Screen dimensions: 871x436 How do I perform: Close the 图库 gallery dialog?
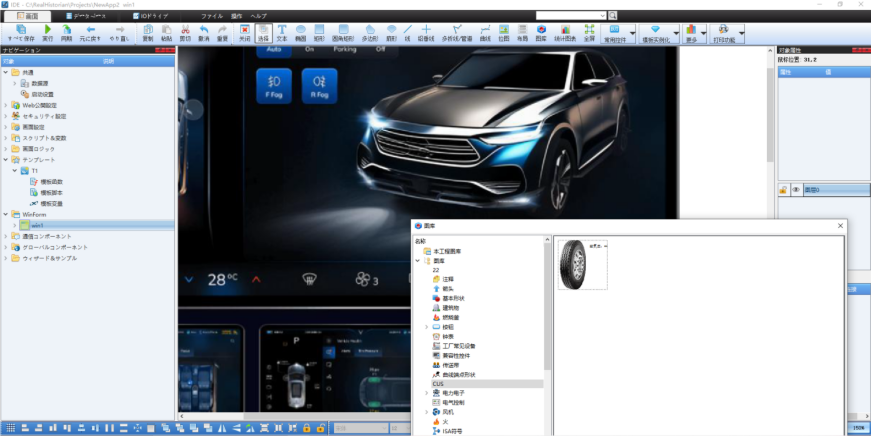tap(838, 226)
